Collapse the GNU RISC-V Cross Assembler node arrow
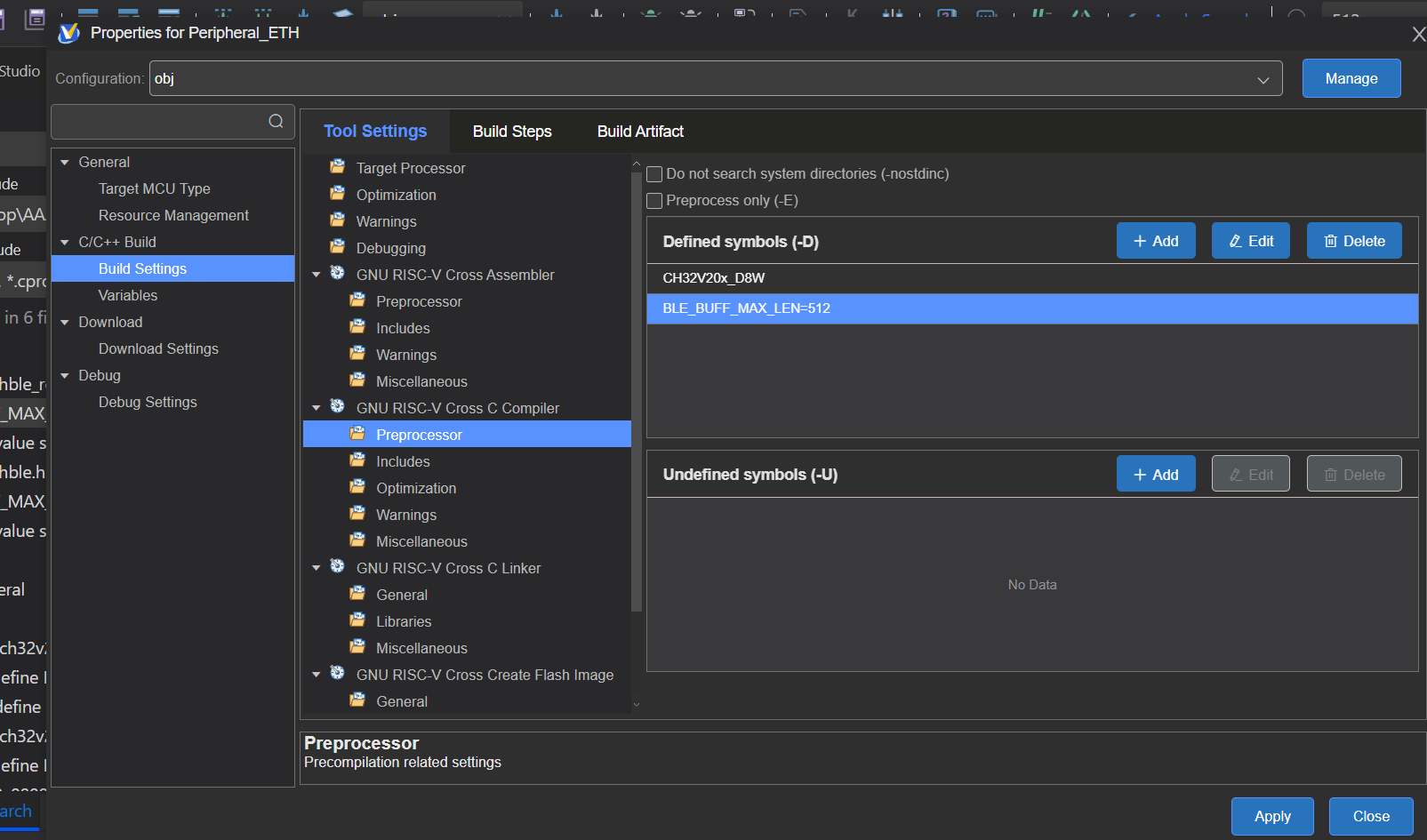Viewport: 1427px width, 840px height. pyautogui.click(x=317, y=275)
